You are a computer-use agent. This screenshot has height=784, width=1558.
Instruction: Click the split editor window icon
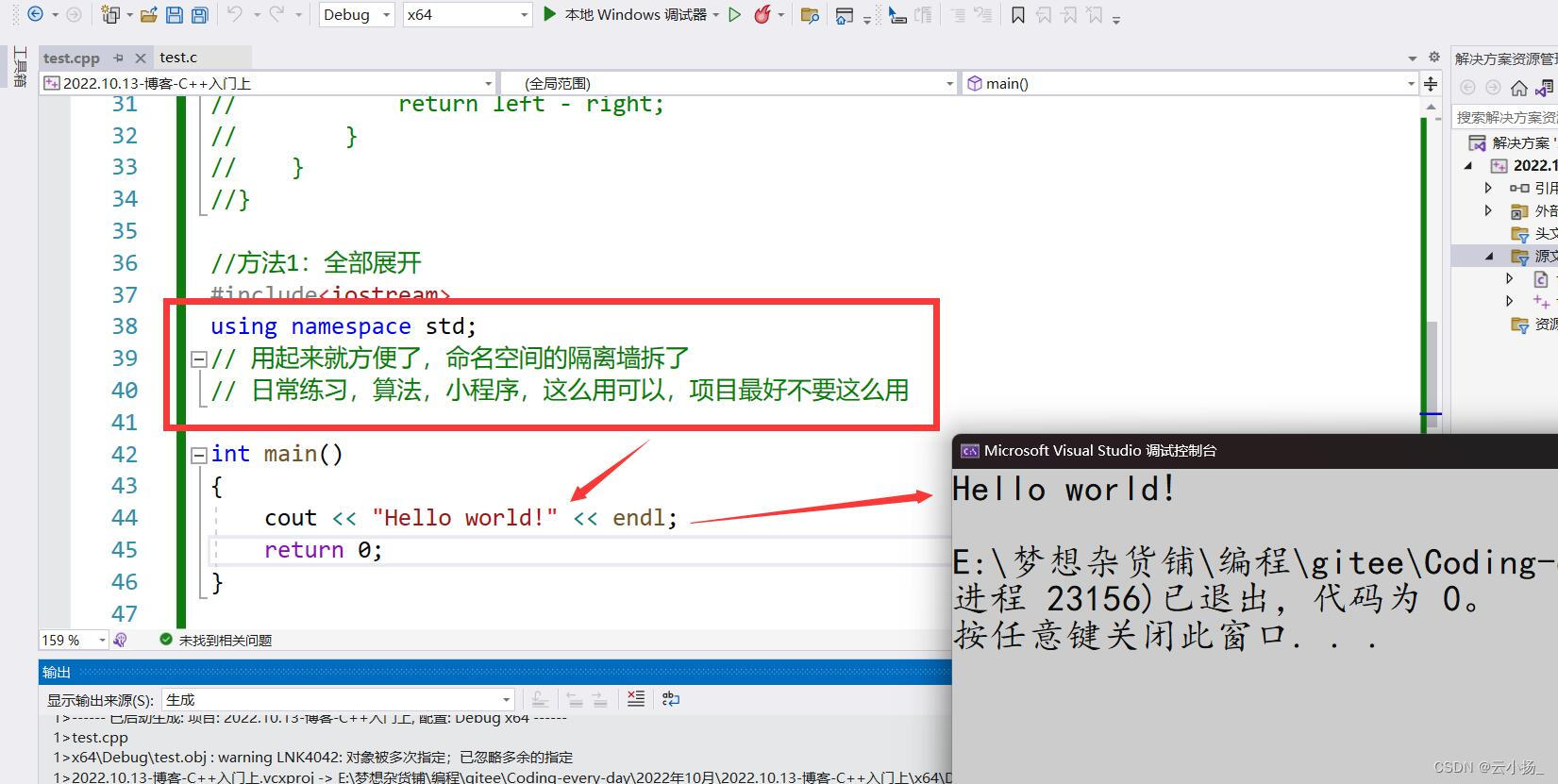(1431, 84)
